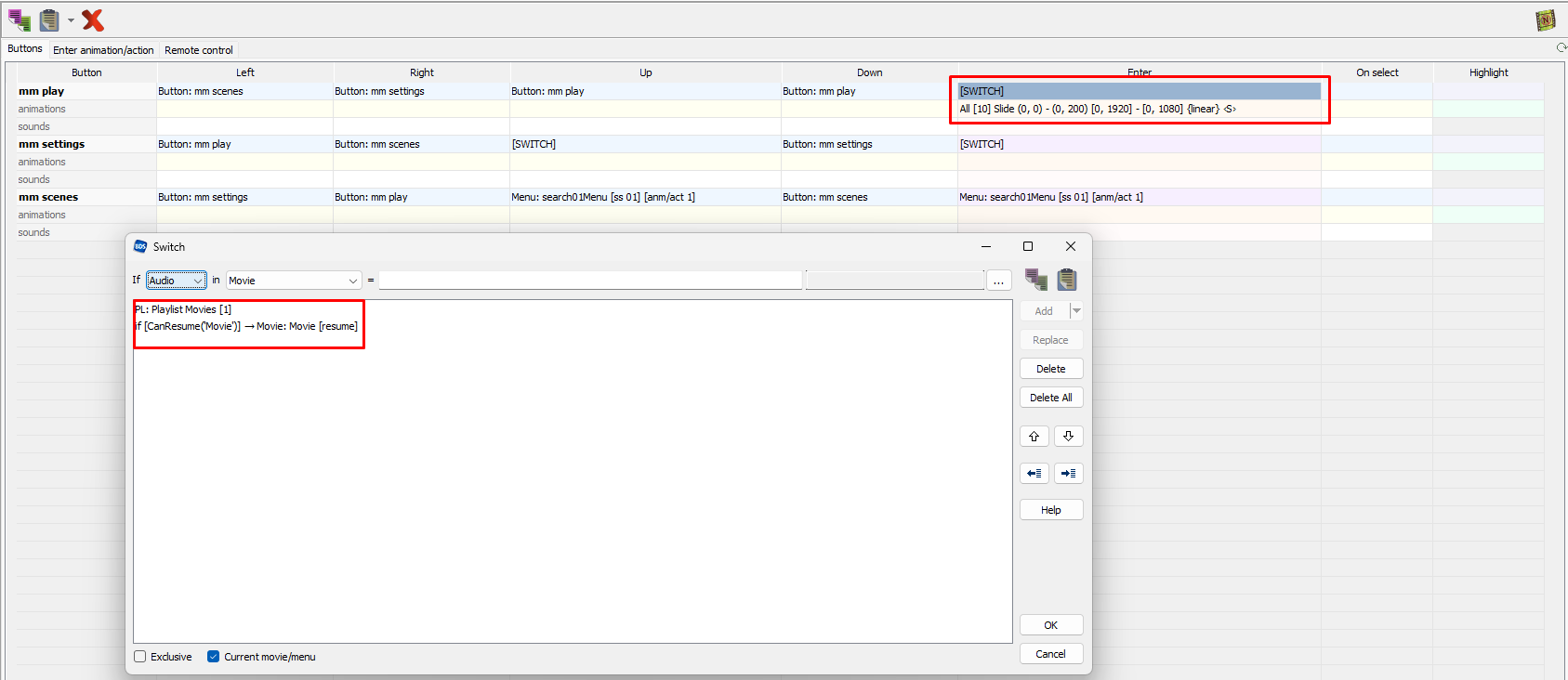Image resolution: width=1568 pixels, height=680 pixels.
Task: Select the mm scenes Up cell 'Menu: search01Menu'
Action: 646,197
